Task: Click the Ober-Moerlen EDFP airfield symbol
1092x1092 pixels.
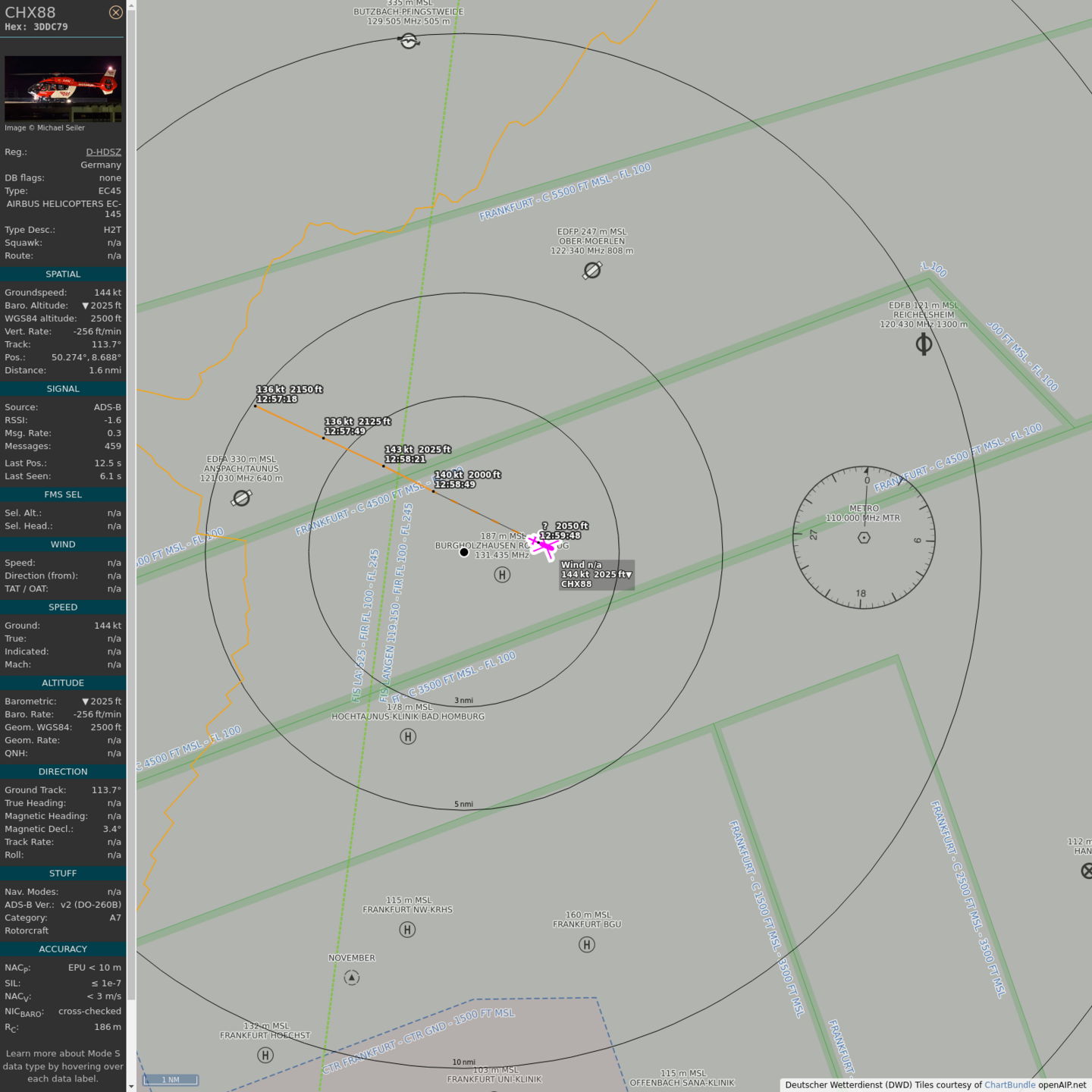Action: pyautogui.click(x=592, y=270)
